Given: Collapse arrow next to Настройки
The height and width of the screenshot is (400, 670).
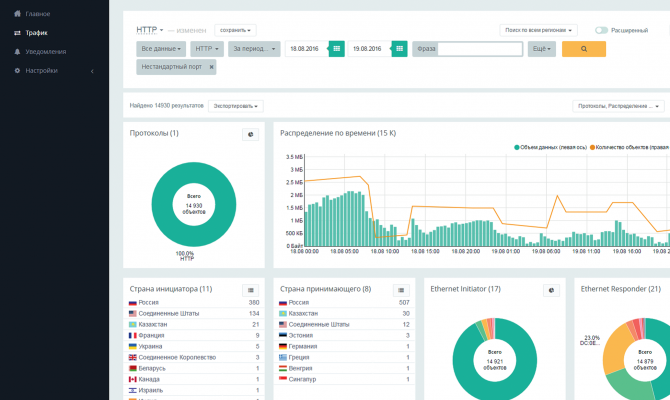Looking at the screenshot, I should coord(92,71).
